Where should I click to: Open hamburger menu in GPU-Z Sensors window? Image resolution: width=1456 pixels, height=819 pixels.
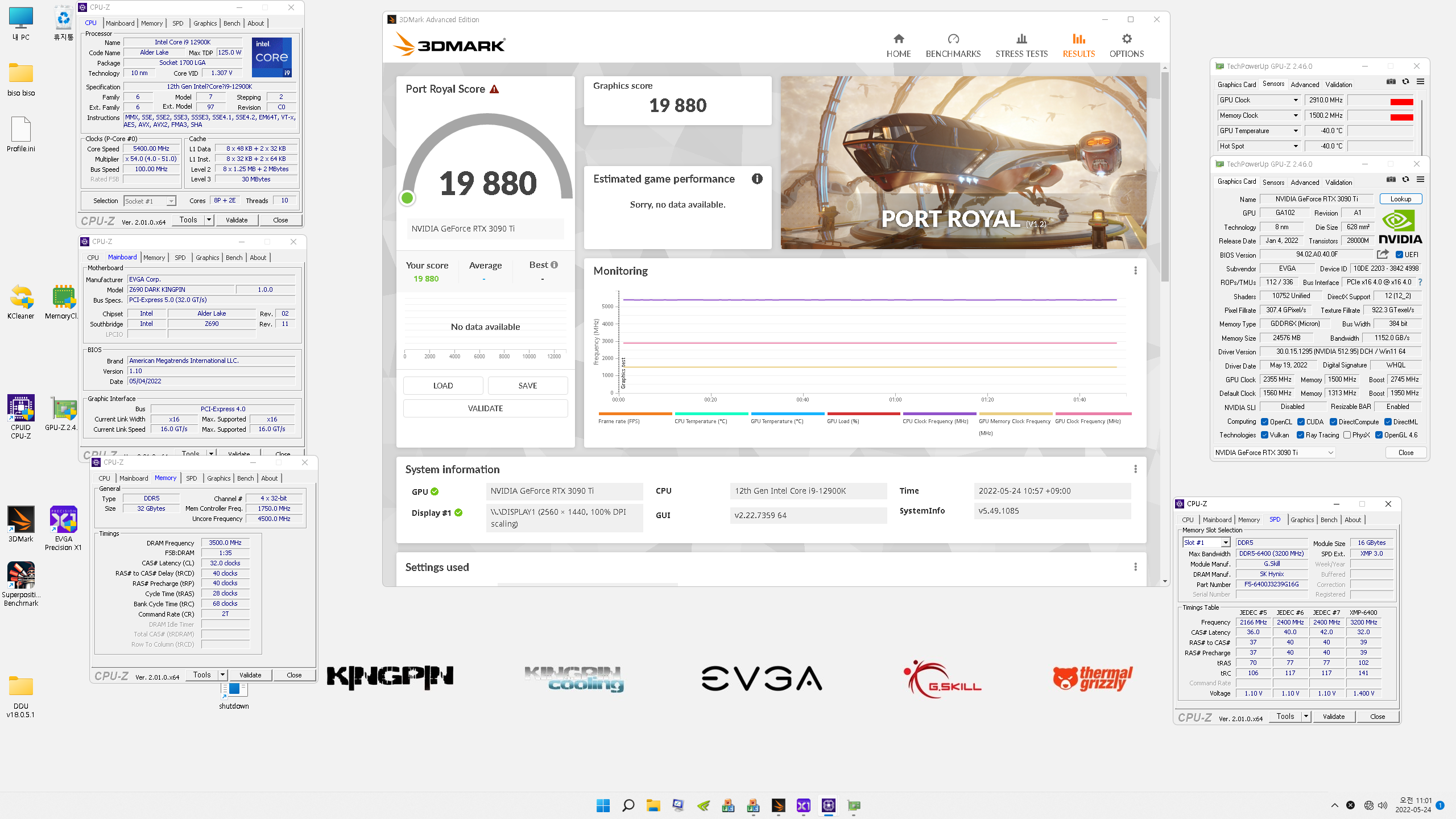(x=1420, y=82)
